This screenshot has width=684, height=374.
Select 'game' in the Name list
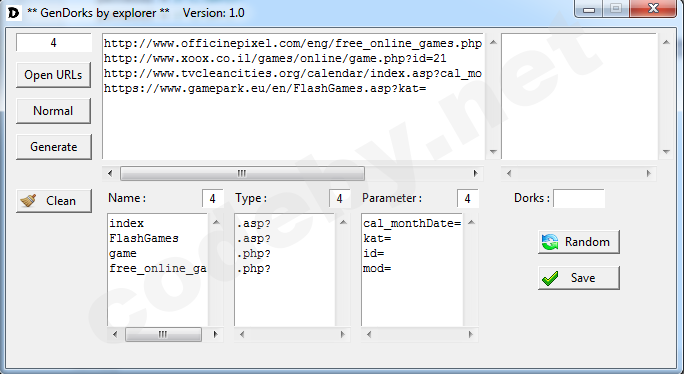(x=123, y=254)
